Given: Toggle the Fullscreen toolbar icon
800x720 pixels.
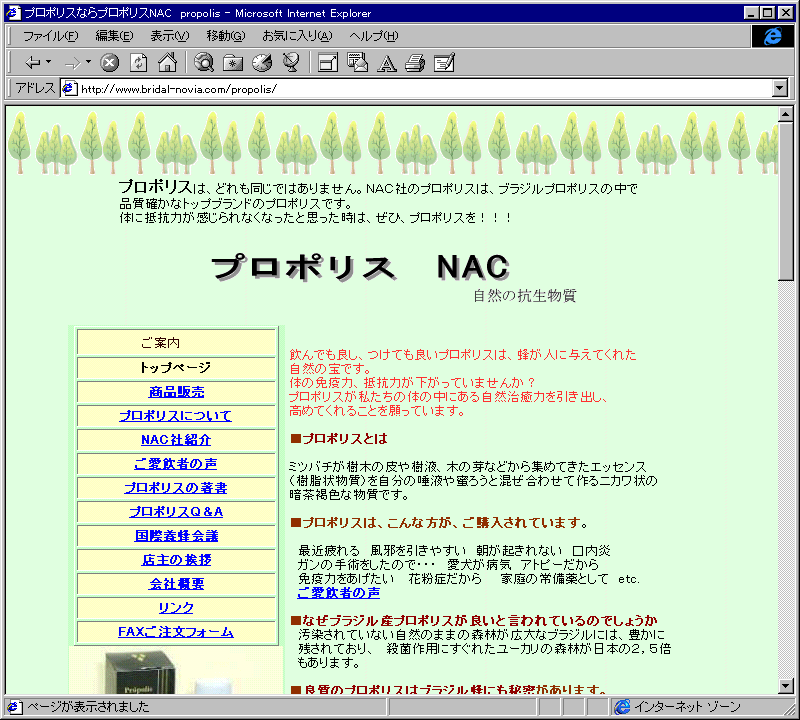Looking at the screenshot, I should tap(328, 63).
